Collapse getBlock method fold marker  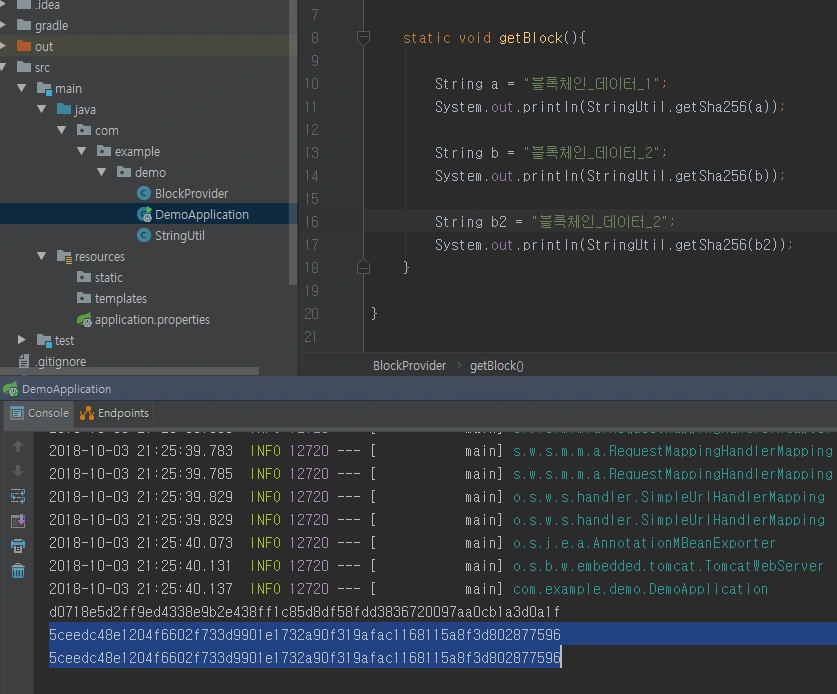[363, 38]
